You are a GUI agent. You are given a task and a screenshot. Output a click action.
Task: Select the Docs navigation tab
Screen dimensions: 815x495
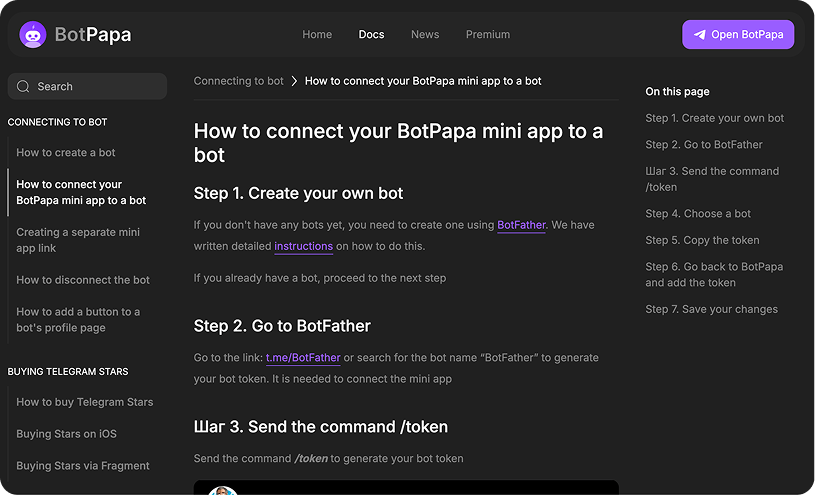[x=371, y=35]
